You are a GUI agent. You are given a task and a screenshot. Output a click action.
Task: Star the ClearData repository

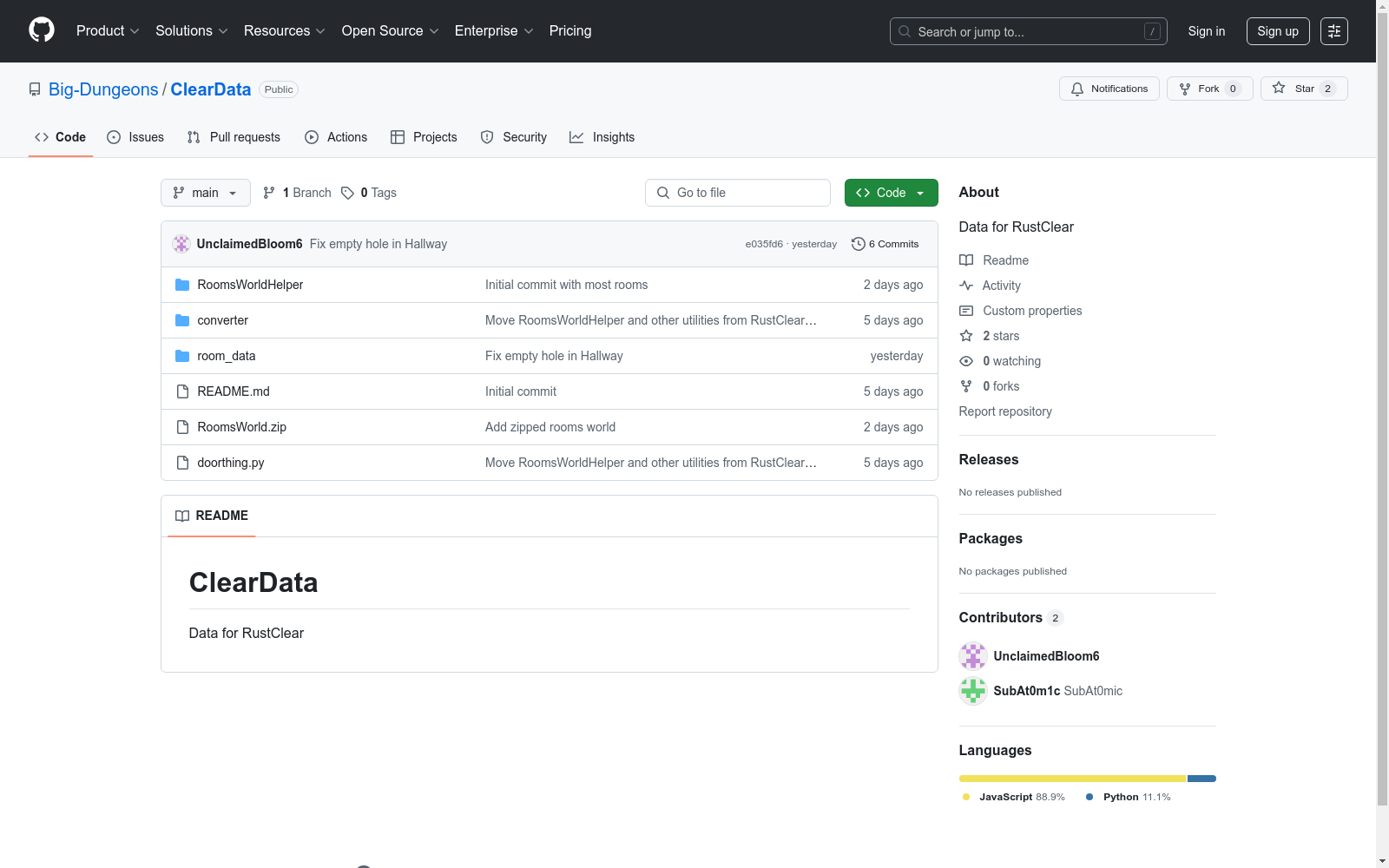1304,89
